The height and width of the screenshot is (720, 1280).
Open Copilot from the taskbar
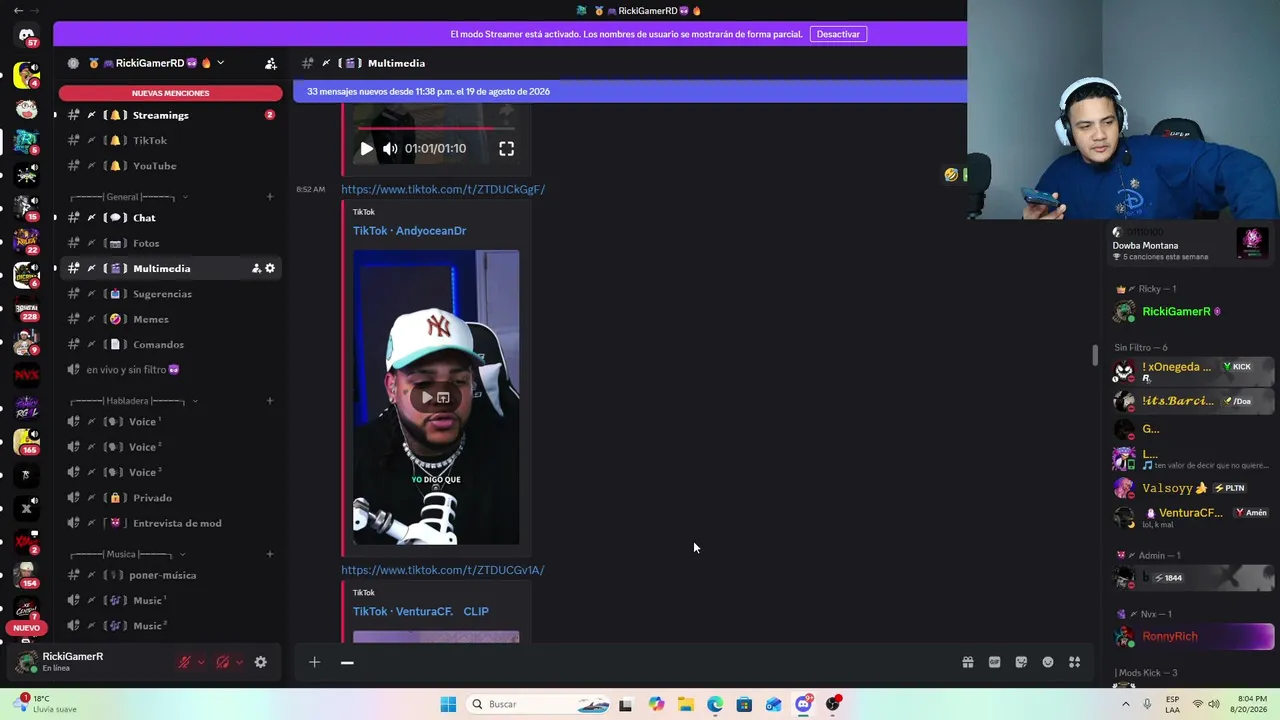click(656, 704)
